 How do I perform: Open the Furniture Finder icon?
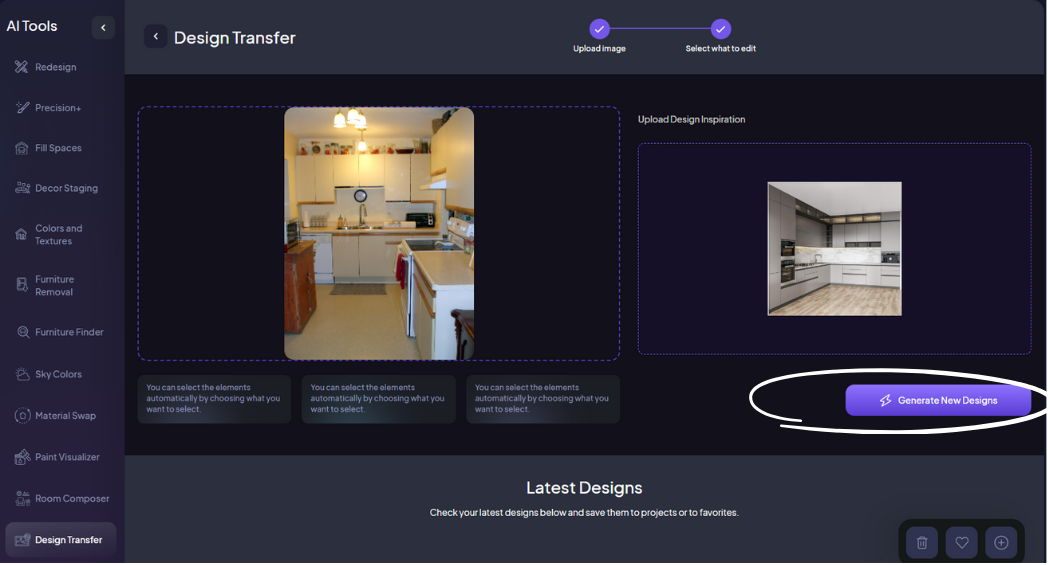[21, 332]
